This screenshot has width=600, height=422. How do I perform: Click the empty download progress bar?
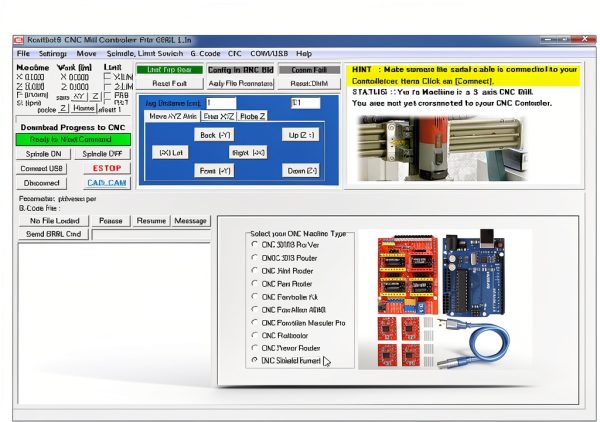tap(73, 118)
